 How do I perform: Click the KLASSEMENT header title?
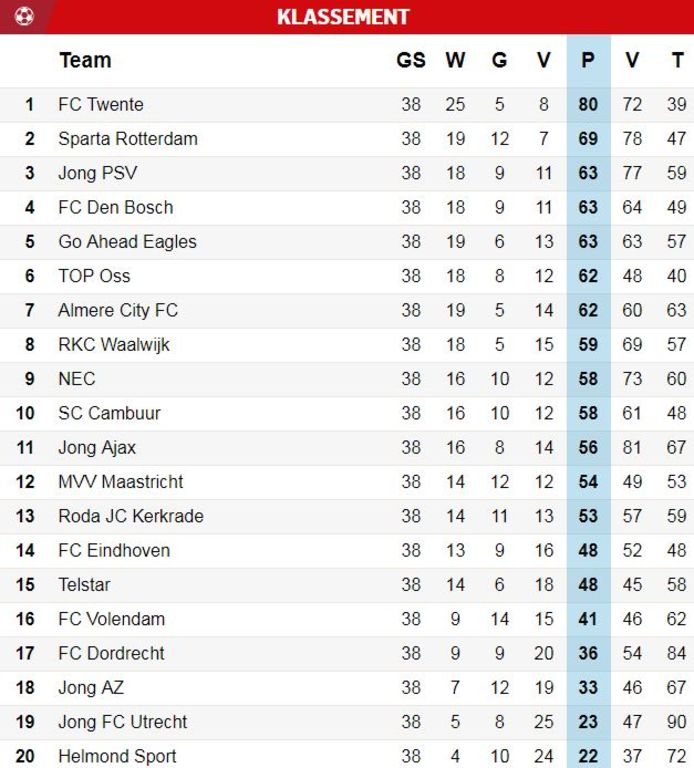click(x=343, y=17)
